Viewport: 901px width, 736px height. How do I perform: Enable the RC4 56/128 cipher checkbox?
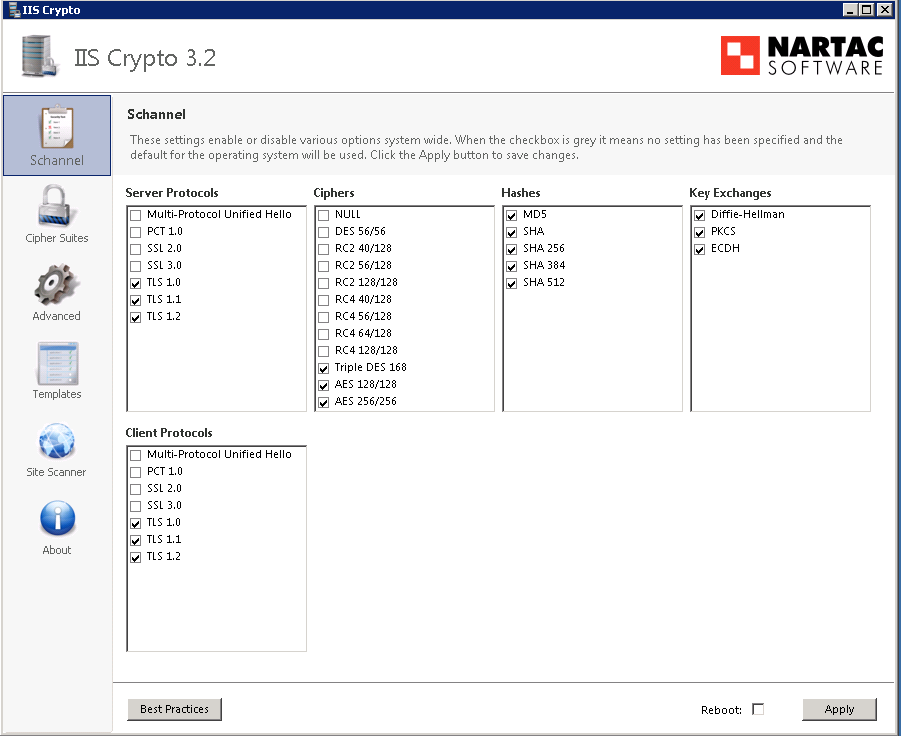(x=324, y=317)
